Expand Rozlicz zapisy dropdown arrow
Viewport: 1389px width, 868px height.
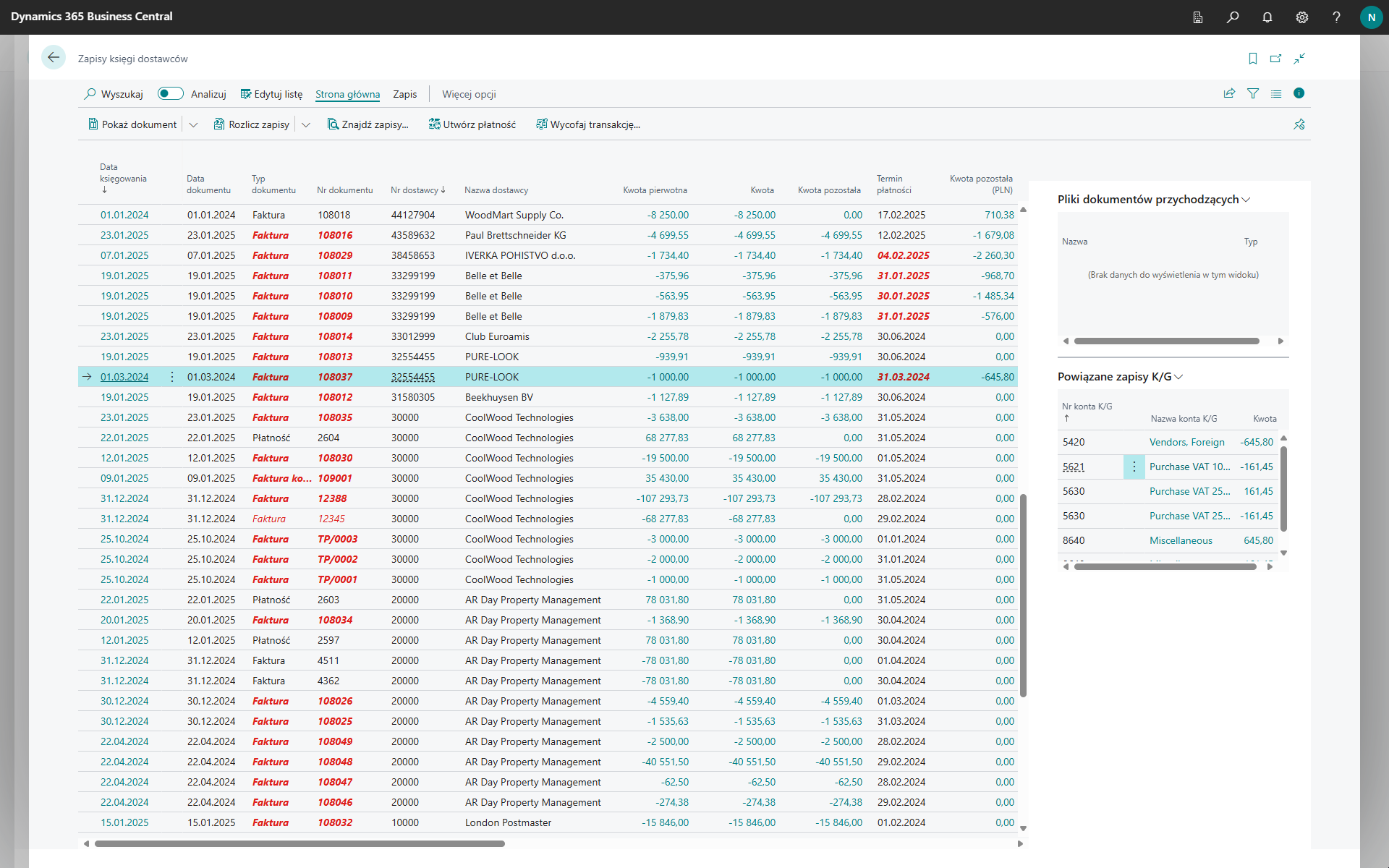coord(306,124)
